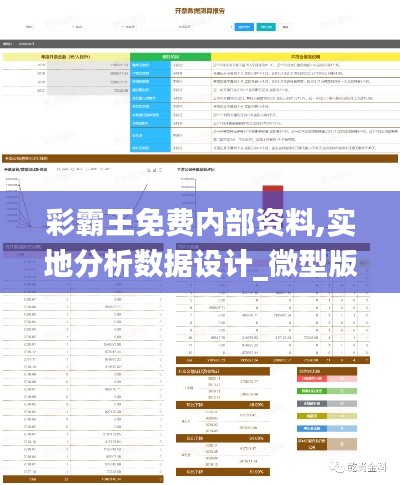
Task: Click the WeChat logo icon at bottom right
Action: click(x=336, y=467)
